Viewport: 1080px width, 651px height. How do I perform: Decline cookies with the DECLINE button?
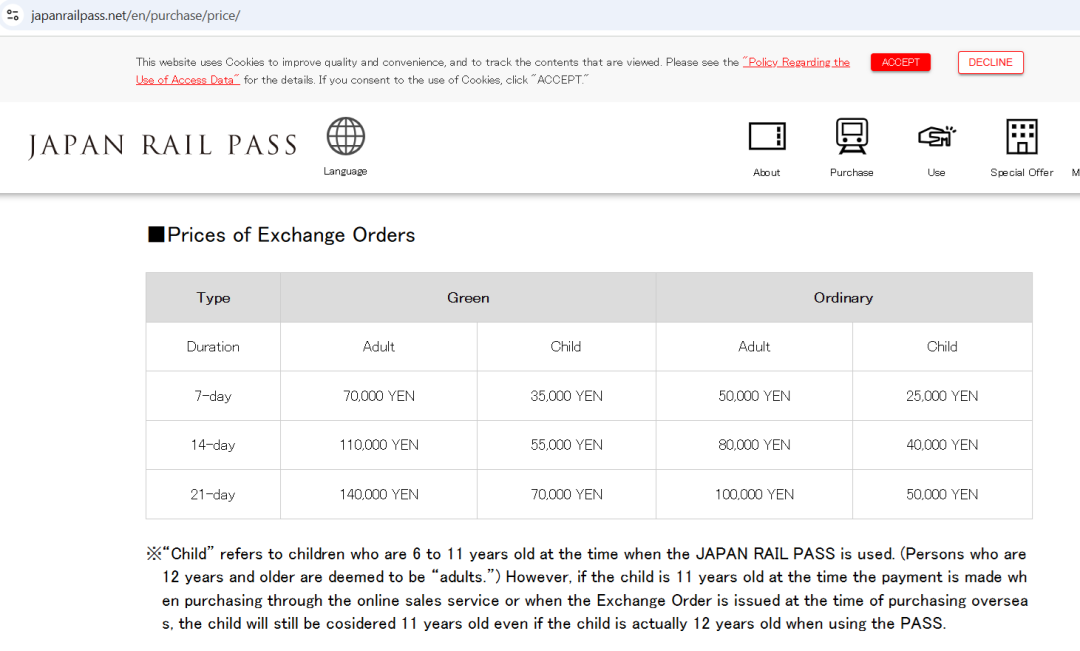[990, 62]
